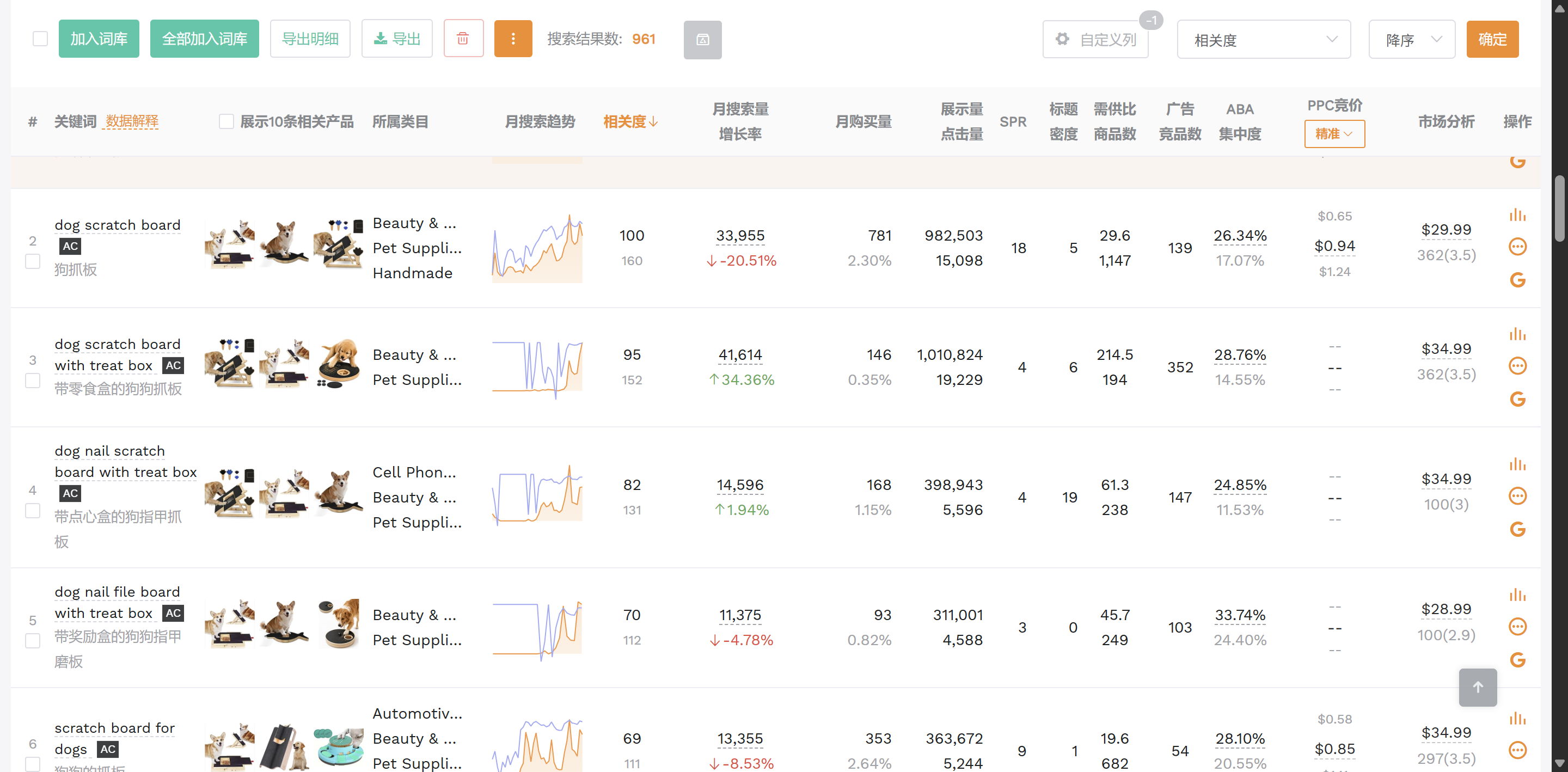Click more options circle in row 4
The width and height of the screenshot is (1568, 772).
[1517, 496]
